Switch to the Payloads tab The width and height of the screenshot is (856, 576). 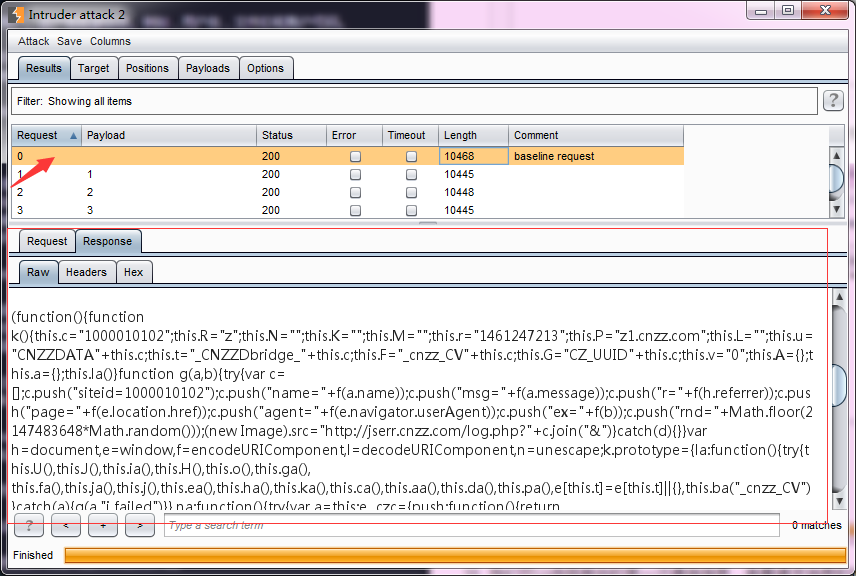pyautogui.click(x=207, y=68)
